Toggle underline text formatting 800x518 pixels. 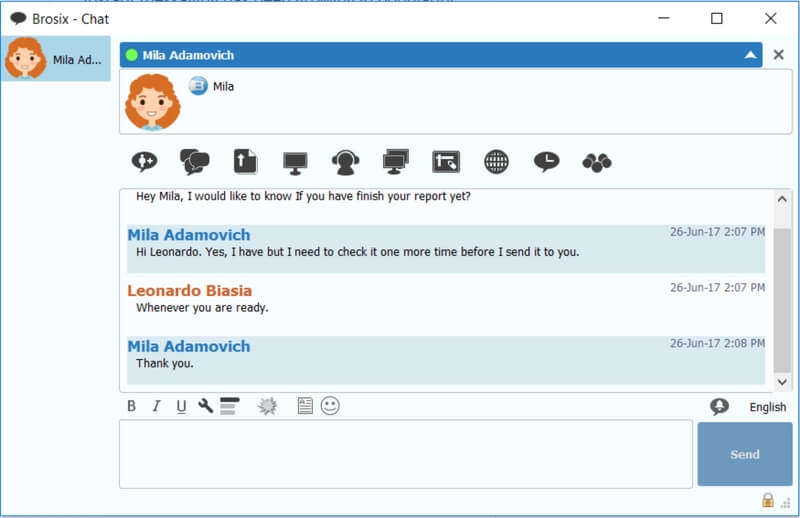pos(181,407)
